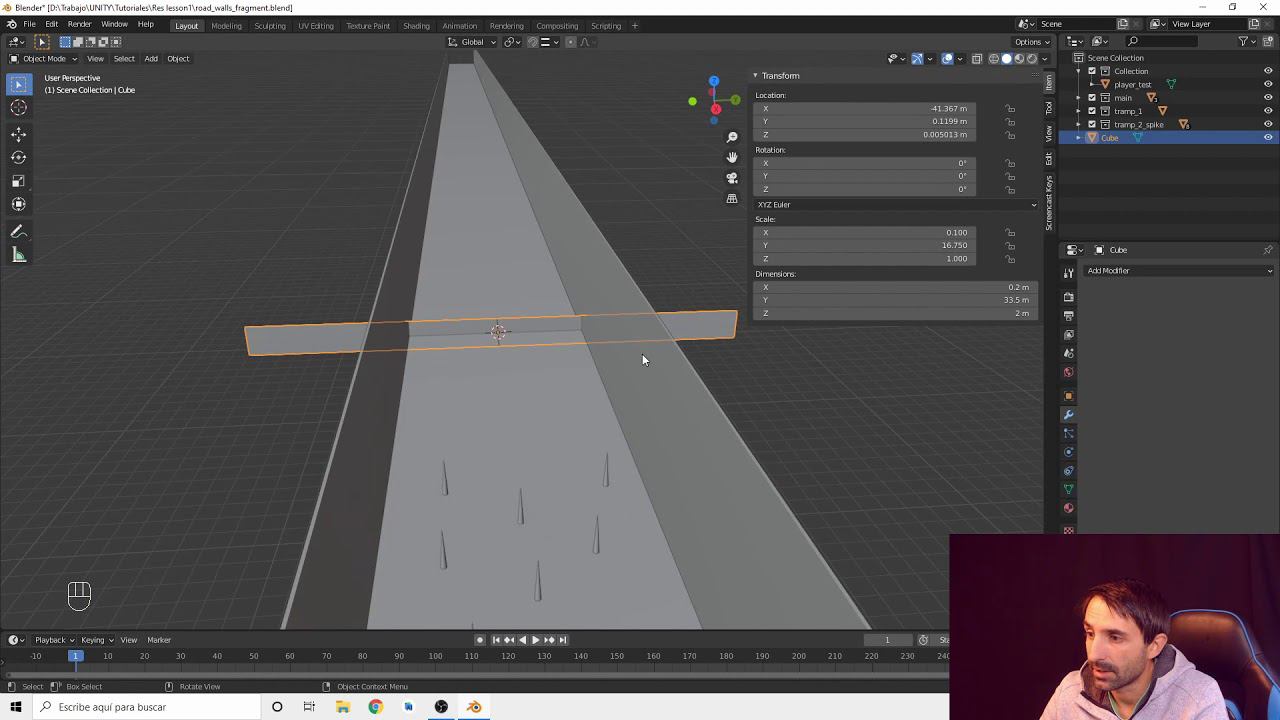Open the Render properties tab icon
Viewport: 1280px width, 720px height.
pos(1068,297)
